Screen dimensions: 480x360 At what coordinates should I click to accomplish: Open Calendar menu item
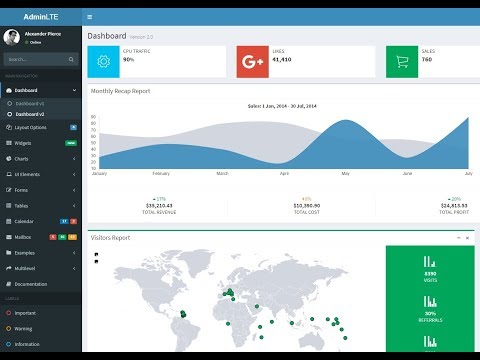[x=41, y=221]
